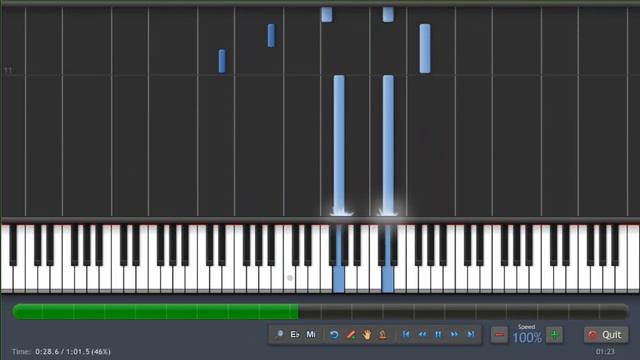Rewind the song playback

coord(422,334)
